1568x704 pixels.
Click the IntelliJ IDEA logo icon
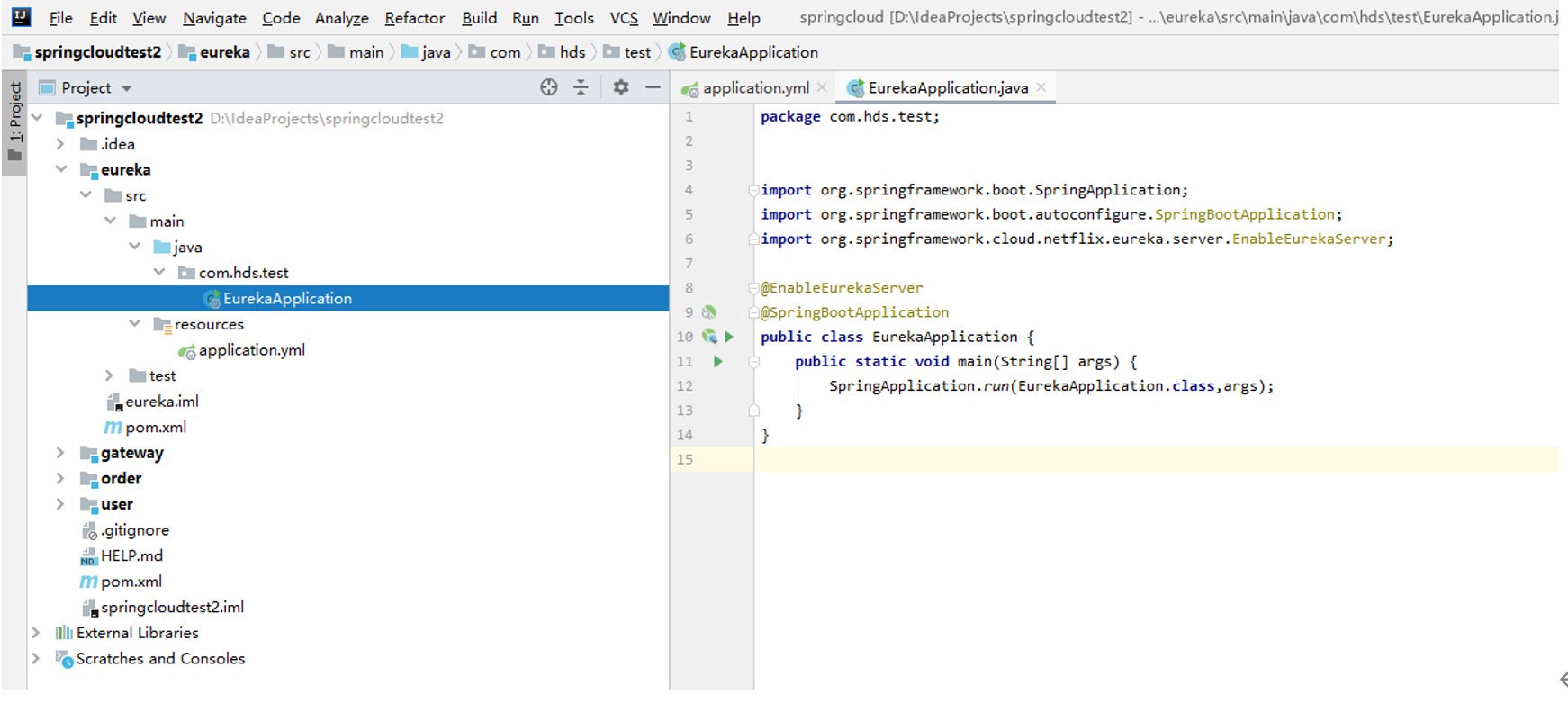[21, 16]
